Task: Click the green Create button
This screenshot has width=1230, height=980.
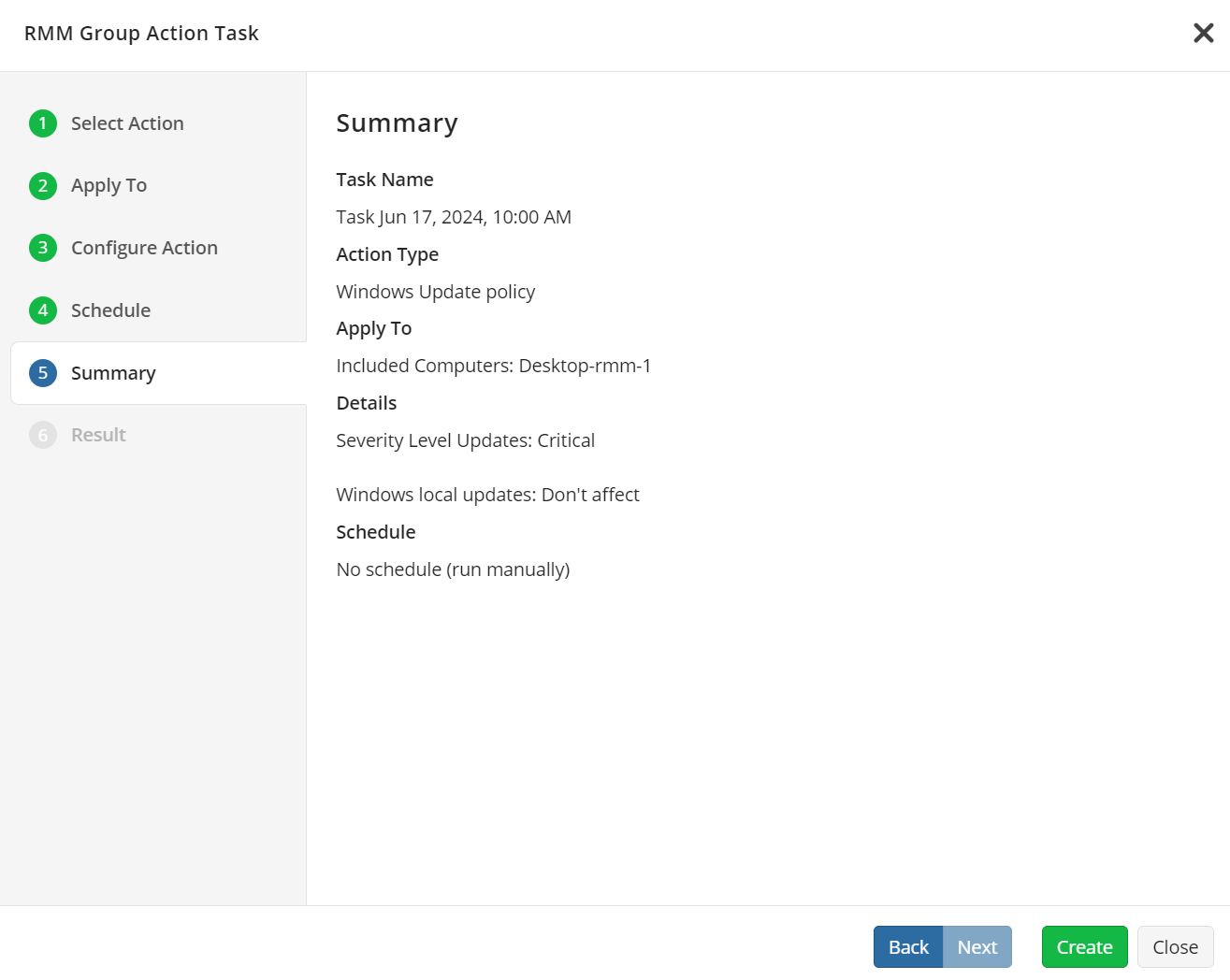Action: coord(1084,947)
